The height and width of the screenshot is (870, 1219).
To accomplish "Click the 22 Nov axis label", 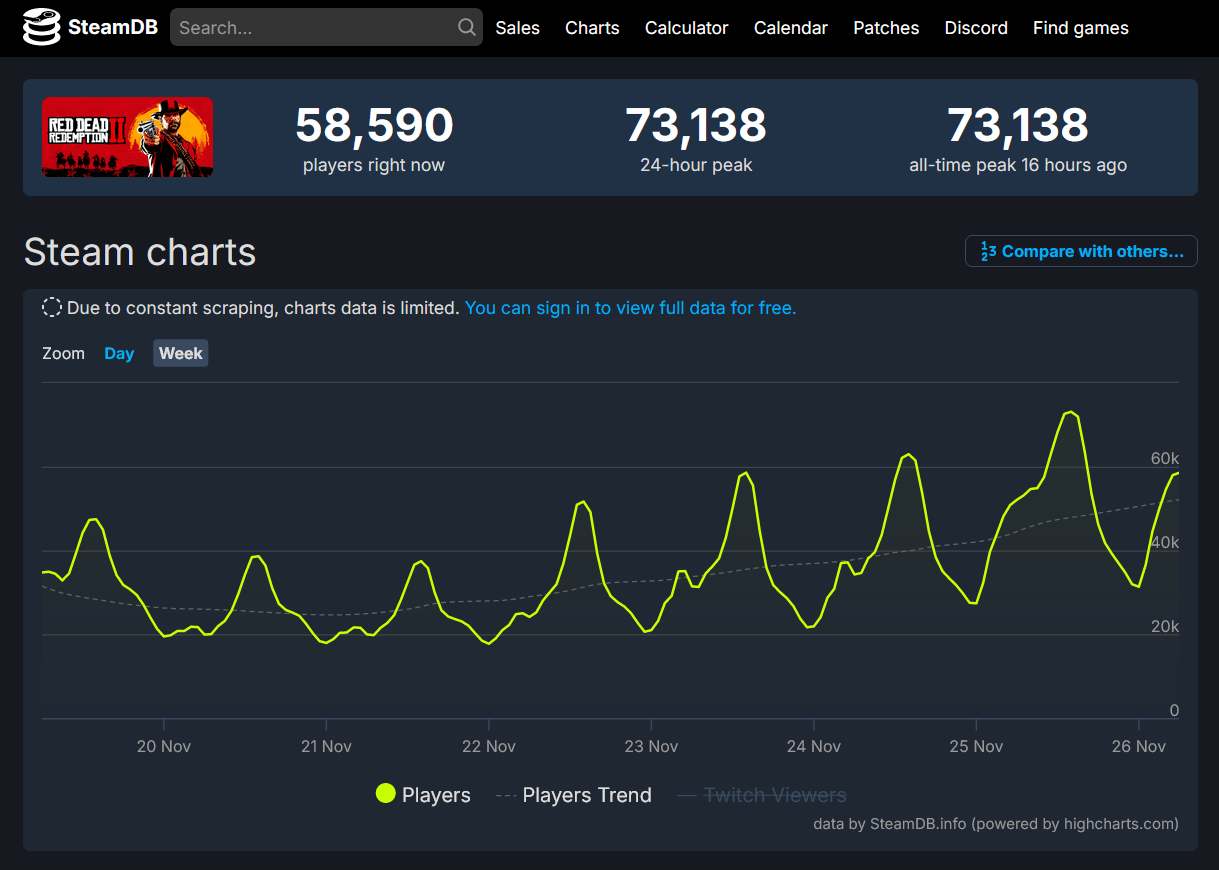I will tap(489, 746).
